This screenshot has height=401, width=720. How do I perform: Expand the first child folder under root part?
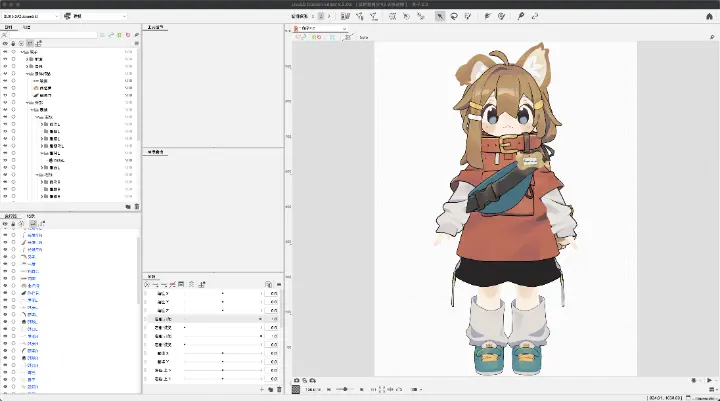(27, 59)
